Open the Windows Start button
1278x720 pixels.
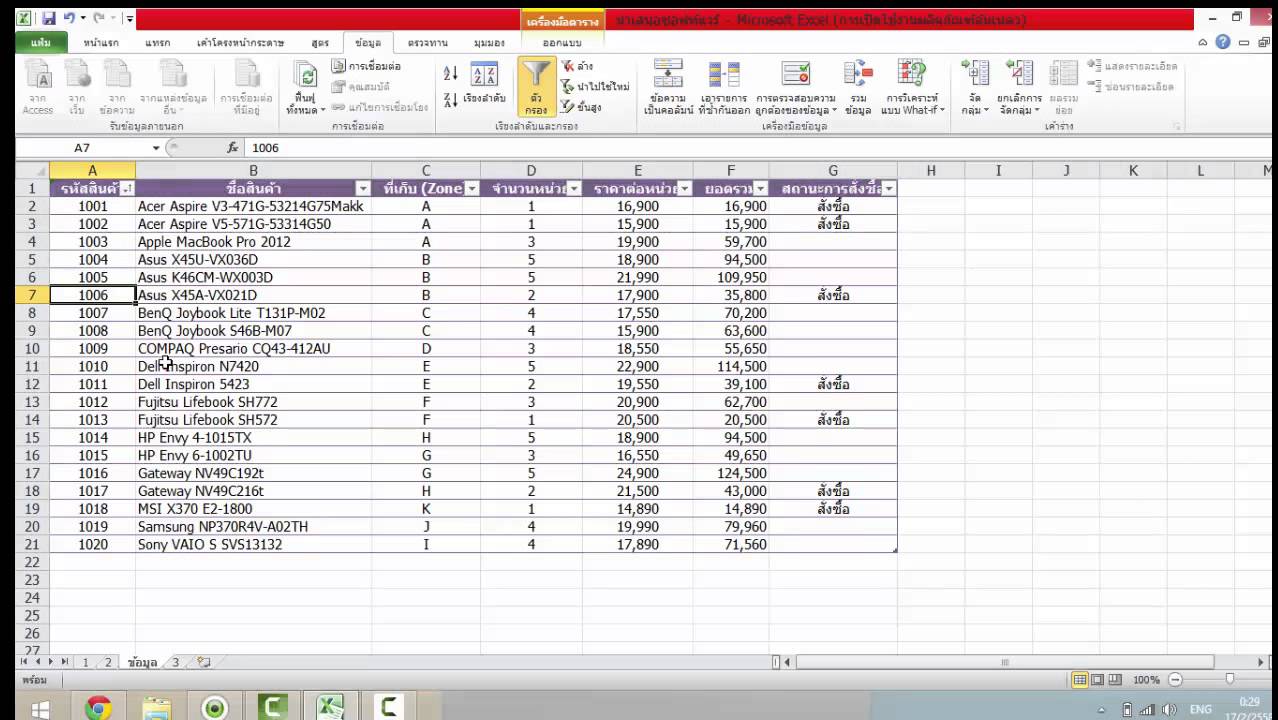tap(40, 709)
